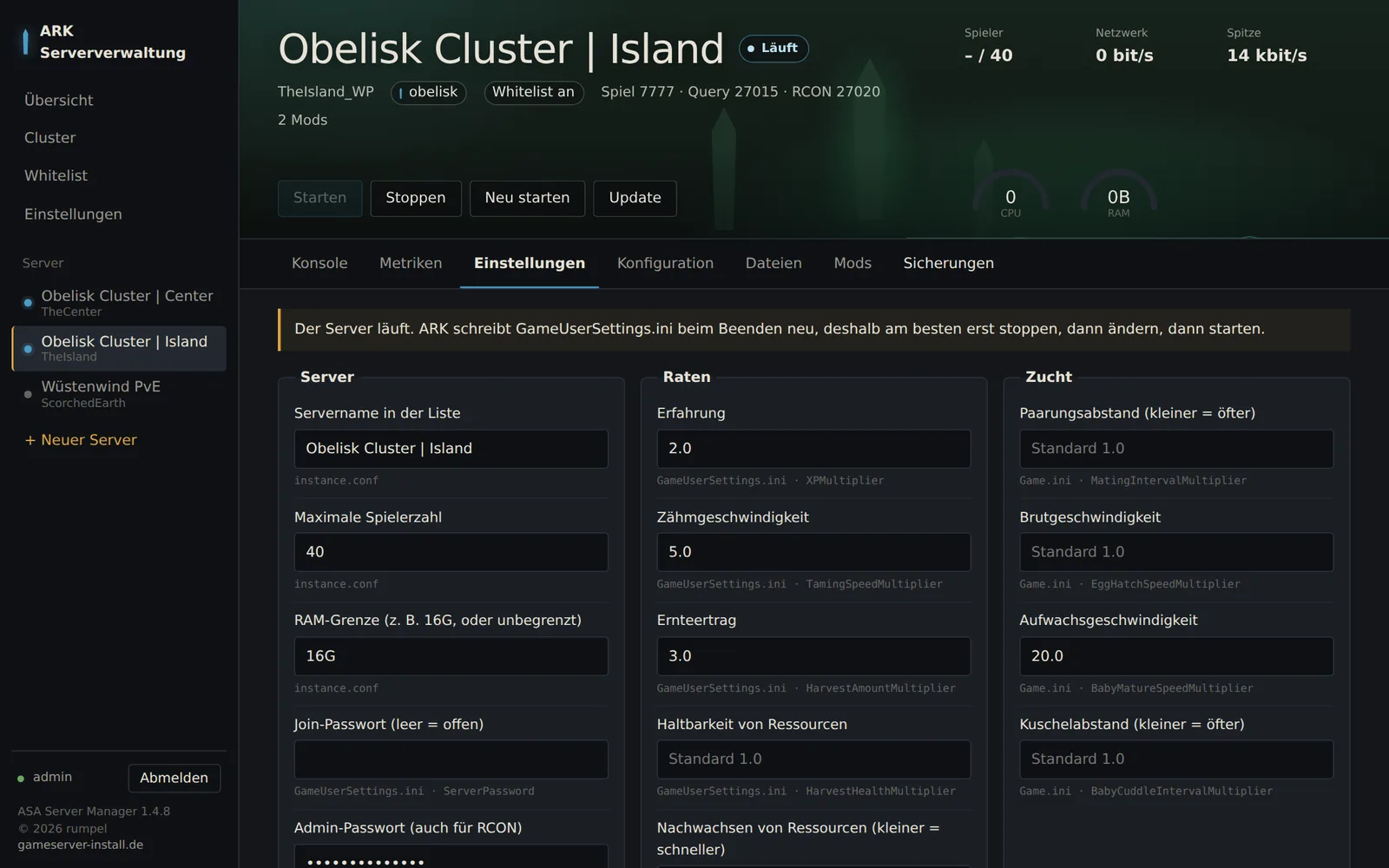Click the Spieler count "– / 40"
This screenshot has width=1389, height=868.
[x=989, y=56]
